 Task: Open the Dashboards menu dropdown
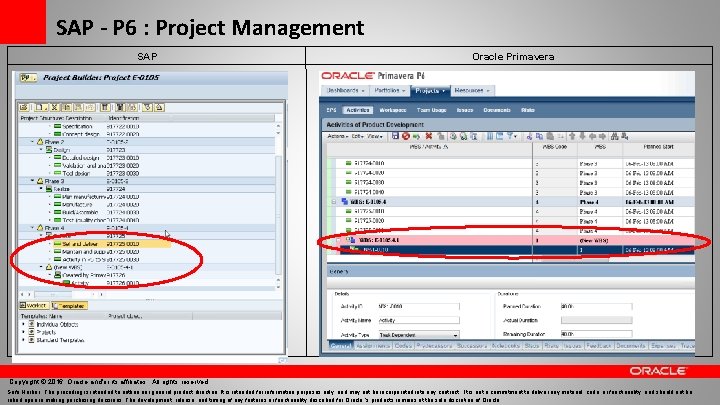click(345, 90)
